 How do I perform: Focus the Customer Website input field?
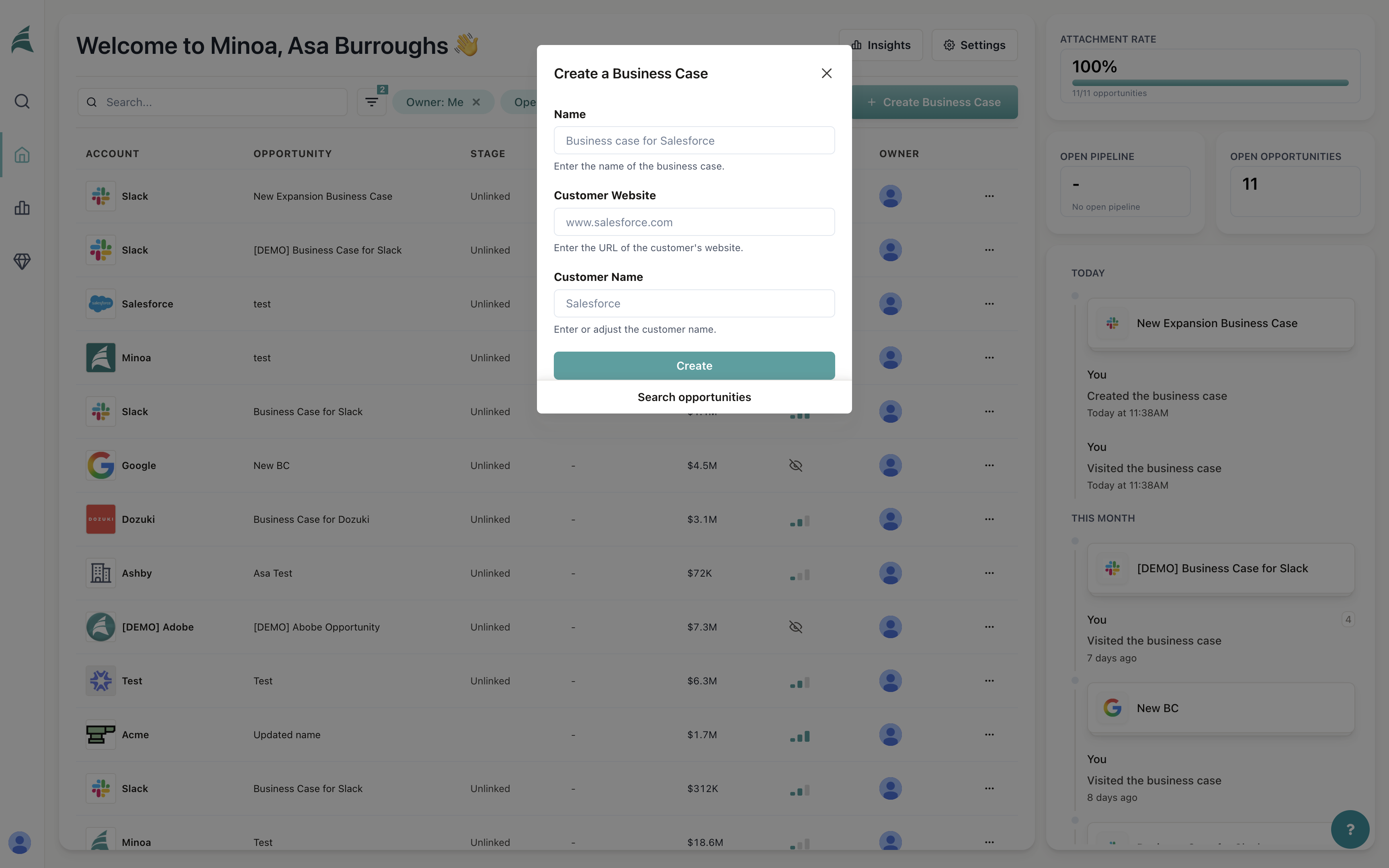coord(694,222)
